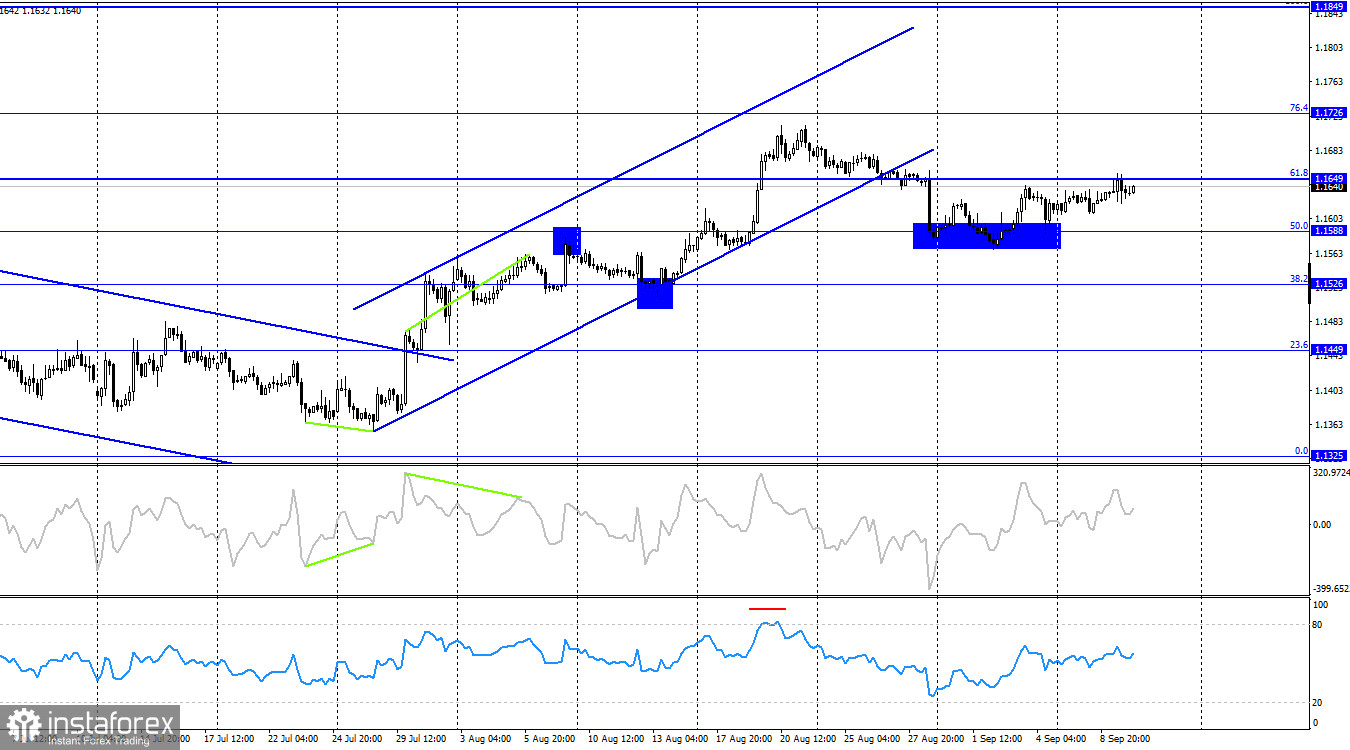Image resolution: width=1350 pixels, height=750 pixels.
Task: Click the 61.8 Fibonacci level label
Action: tap(1298, 172)
